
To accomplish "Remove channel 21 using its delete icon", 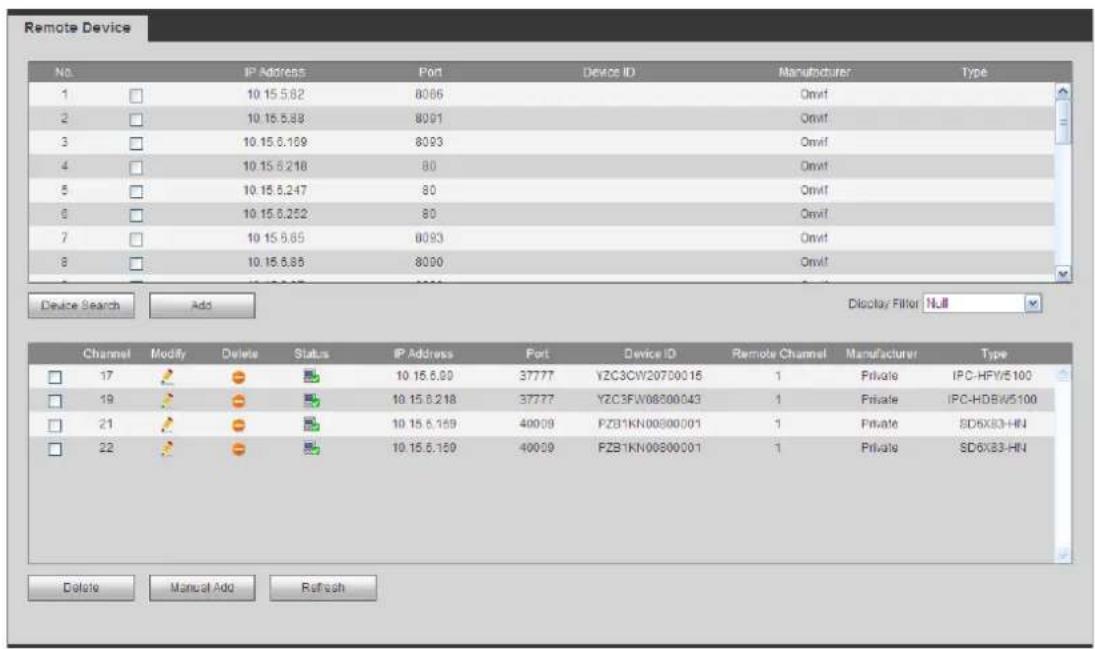I will tap(239, 425).
